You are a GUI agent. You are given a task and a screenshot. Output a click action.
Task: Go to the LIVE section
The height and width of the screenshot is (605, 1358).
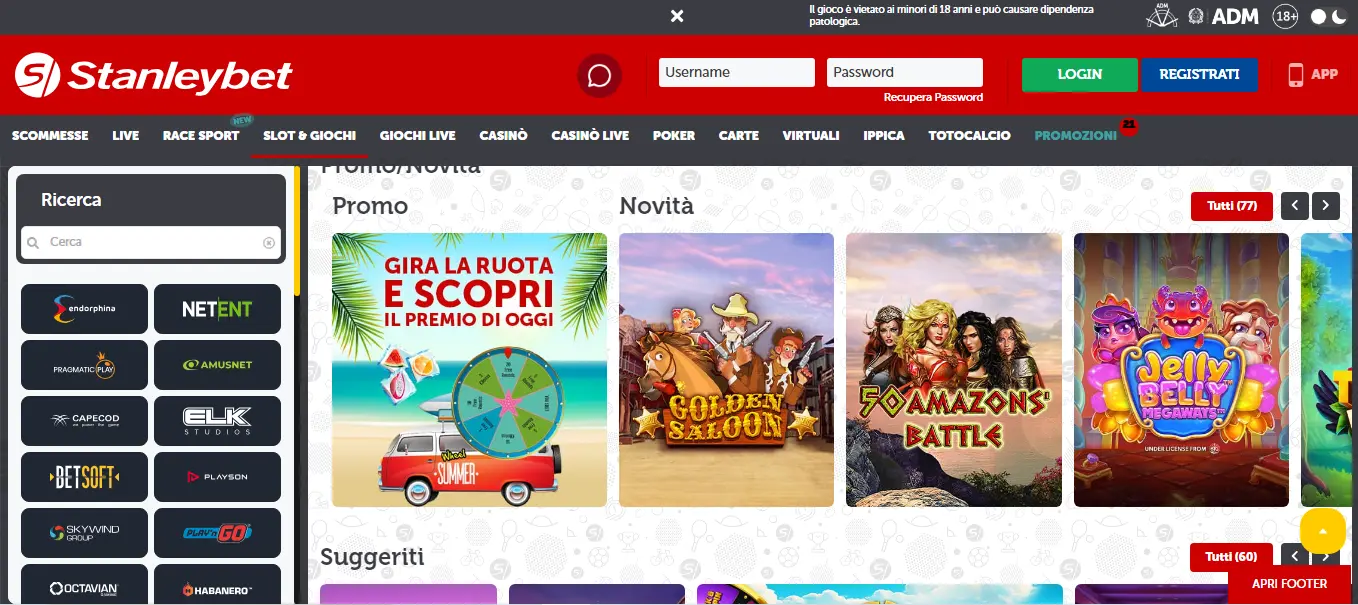[x=126, y=135]
